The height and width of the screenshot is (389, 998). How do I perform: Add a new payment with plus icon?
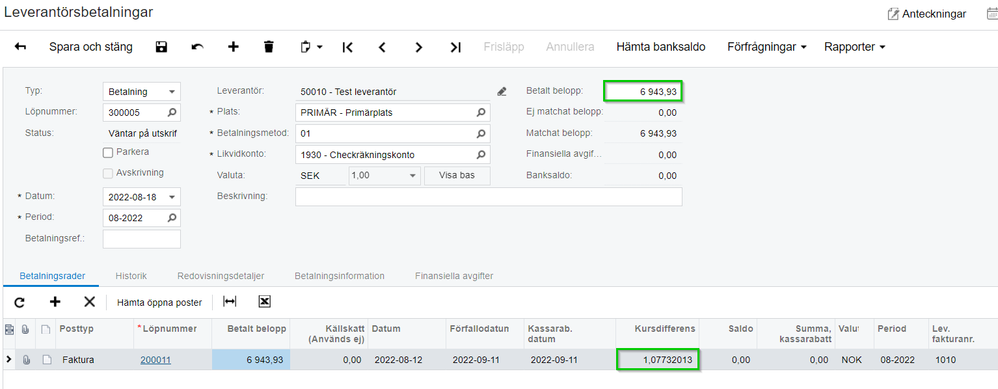tap(233, 47)
